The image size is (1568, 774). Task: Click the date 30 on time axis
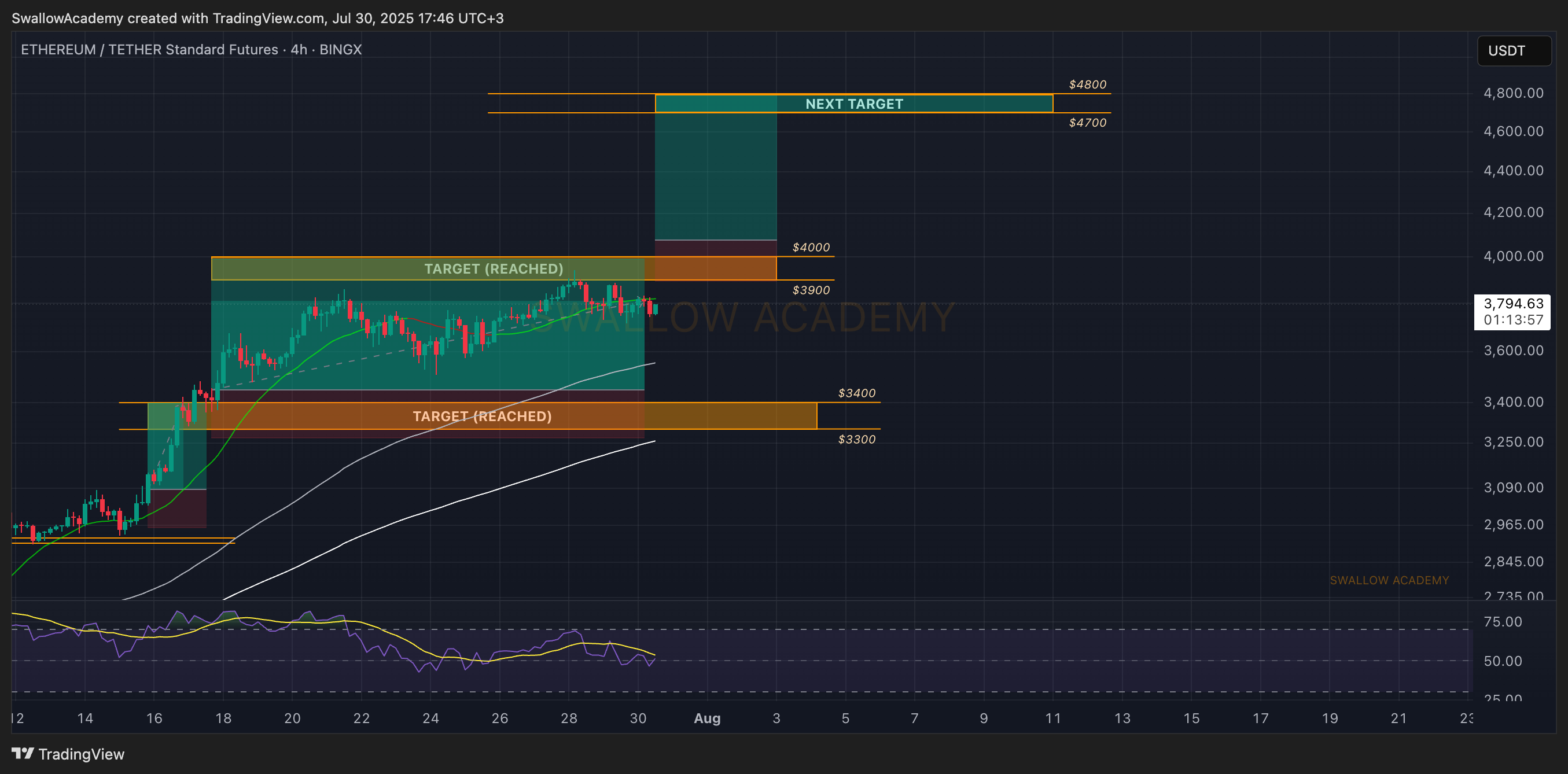tap(638, 718)
